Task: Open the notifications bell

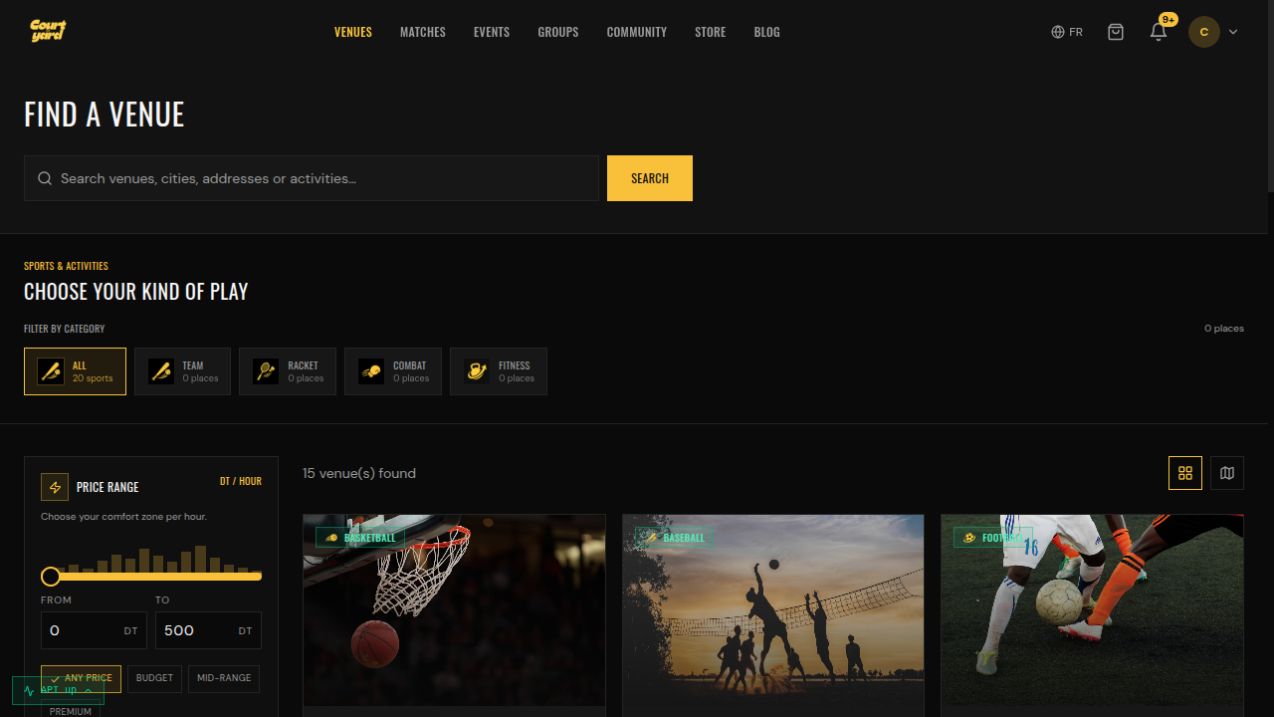Action: [x=1158, y=32]
